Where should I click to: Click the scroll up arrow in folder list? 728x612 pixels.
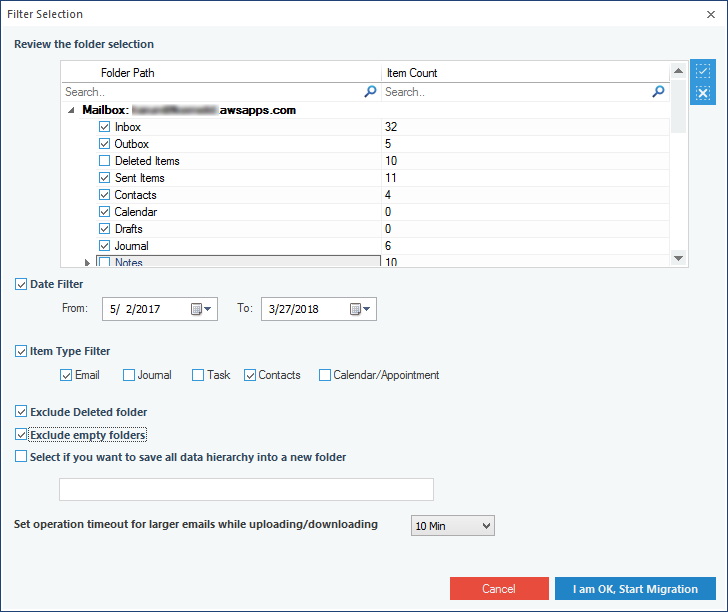point(678,71)
